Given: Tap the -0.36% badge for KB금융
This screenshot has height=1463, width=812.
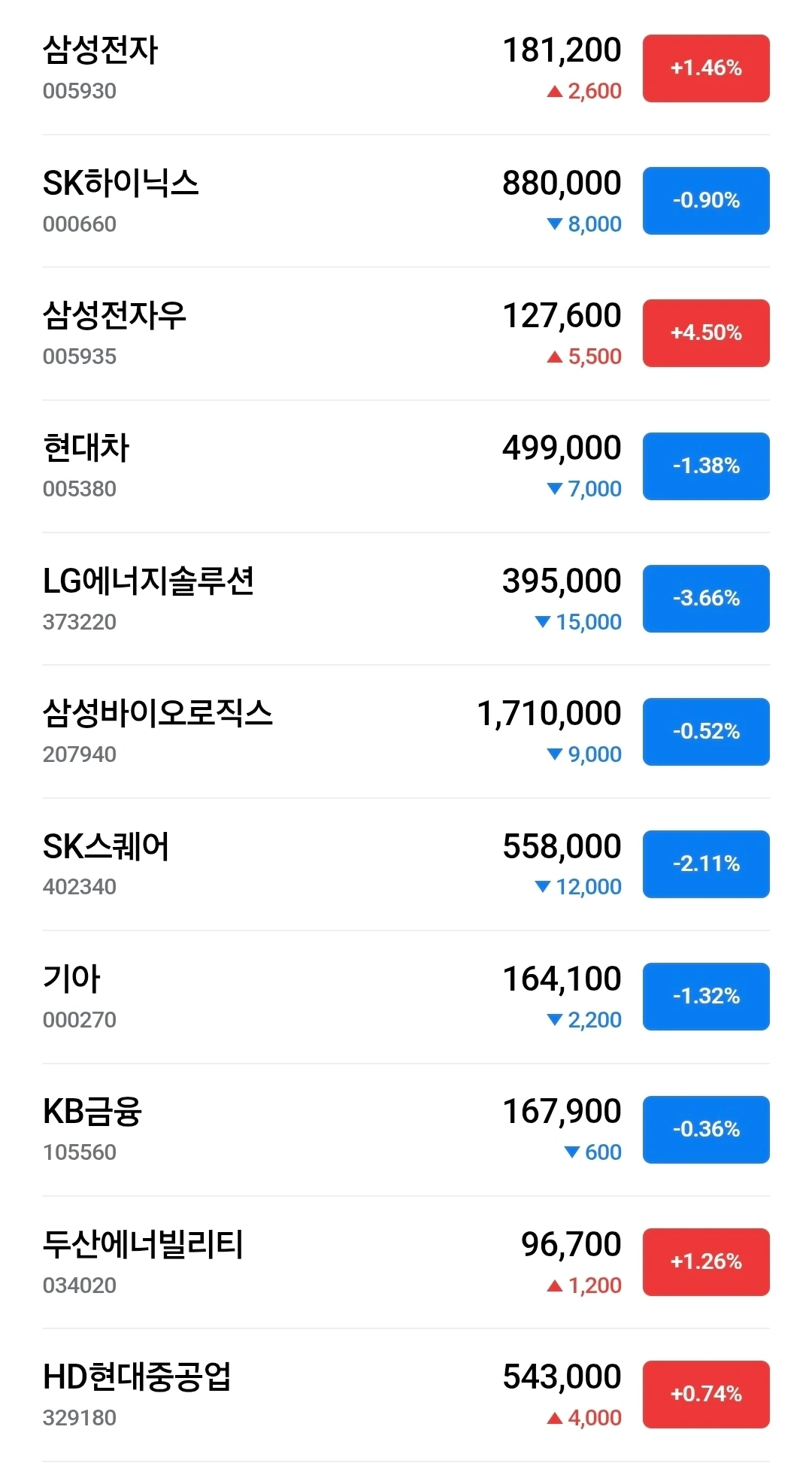Looking at the screenshot, I should 705,1130.
